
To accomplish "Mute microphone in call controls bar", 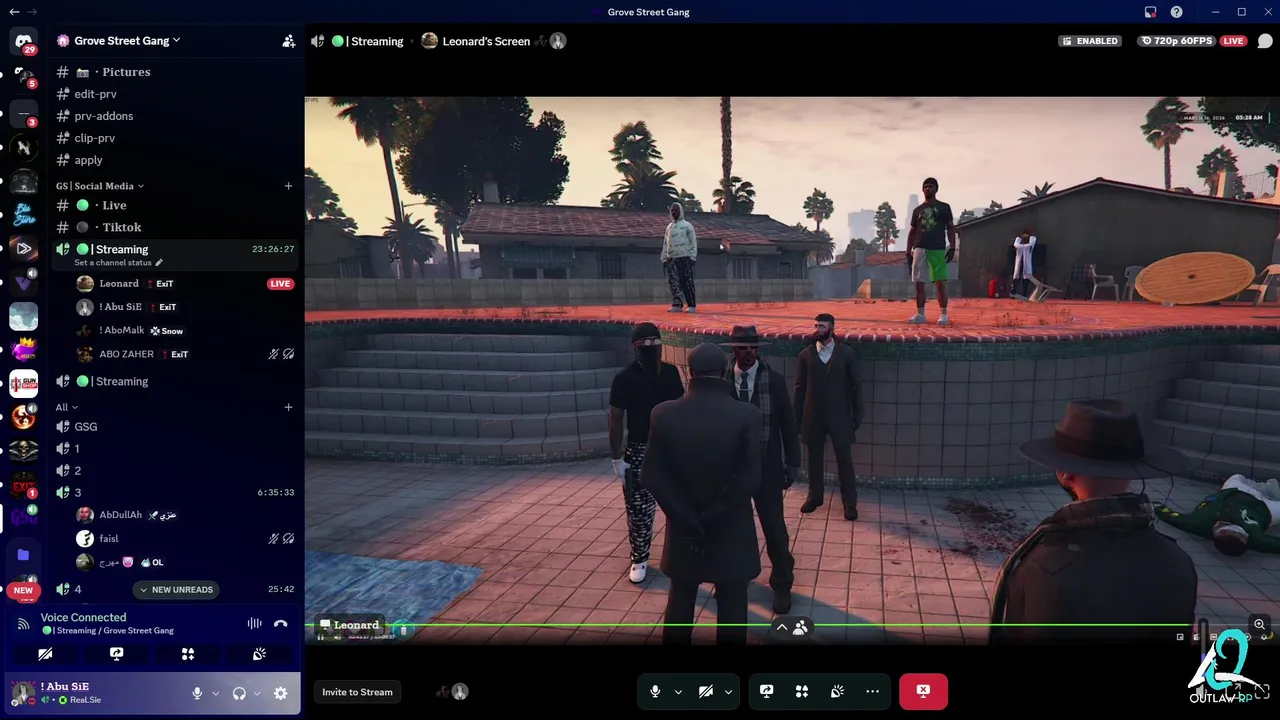I will tap(655, 691).
